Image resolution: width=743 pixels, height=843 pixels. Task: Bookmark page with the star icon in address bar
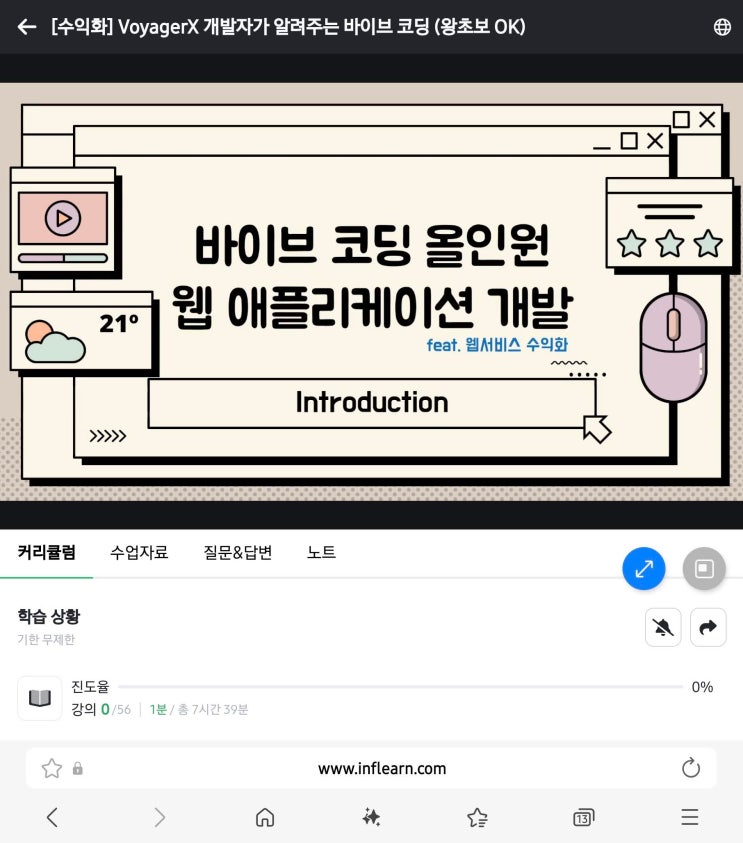point(52,768)
